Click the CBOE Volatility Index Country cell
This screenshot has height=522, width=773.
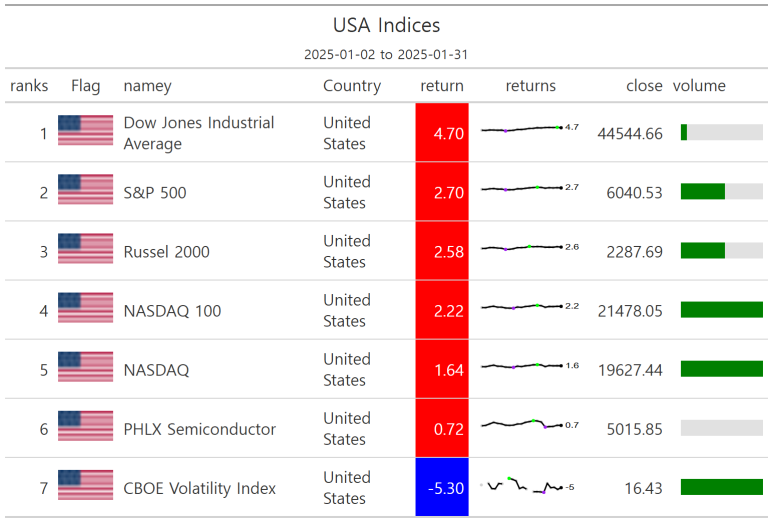click(x=347, y=487)
